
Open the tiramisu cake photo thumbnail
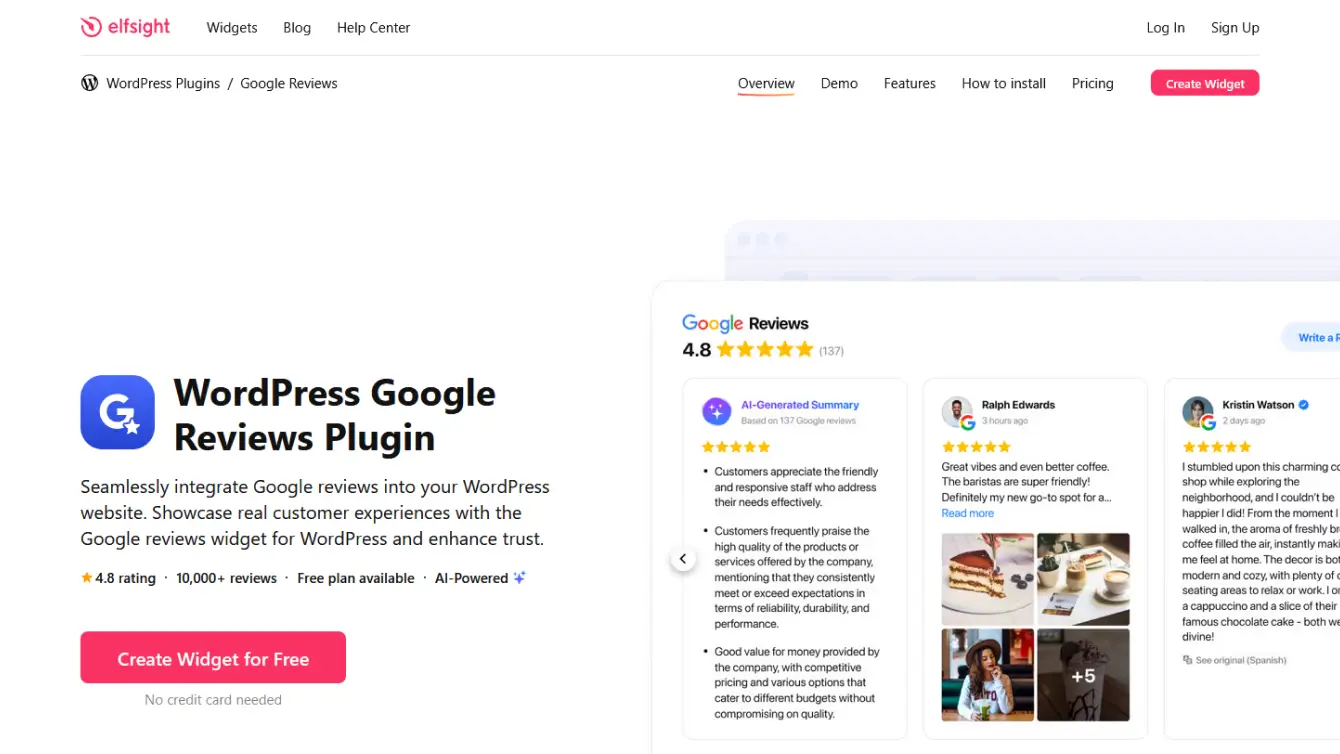(988, 579)
